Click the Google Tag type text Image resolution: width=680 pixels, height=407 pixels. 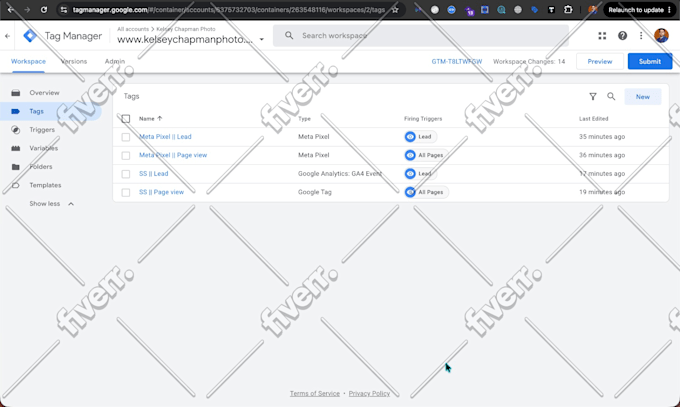(314, 192)
